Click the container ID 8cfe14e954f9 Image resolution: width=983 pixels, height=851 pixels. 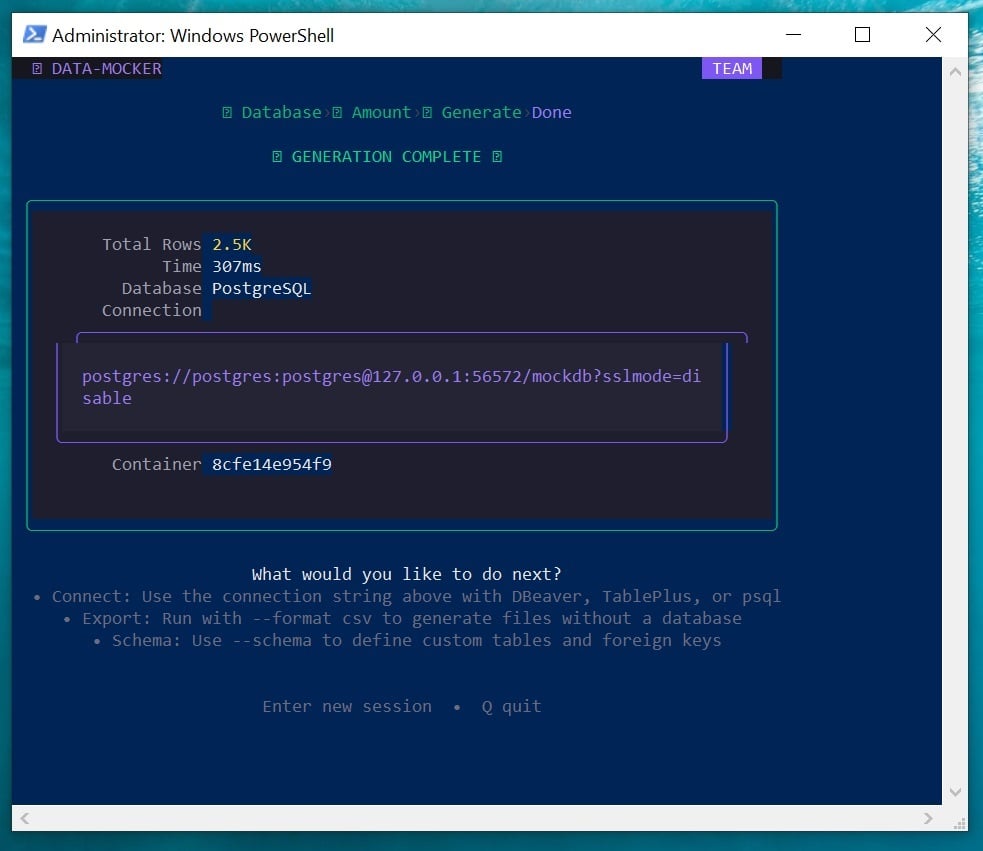click(271, 464)
